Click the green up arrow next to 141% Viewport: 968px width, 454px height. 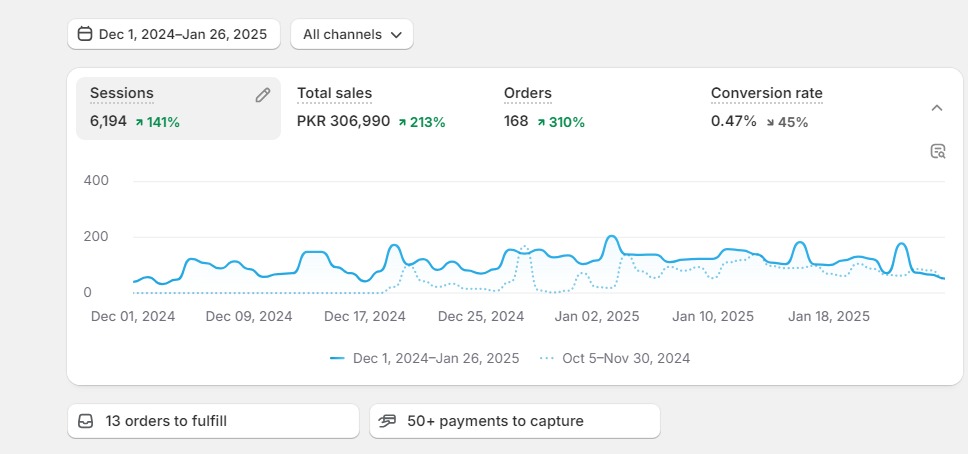point(139,122)
